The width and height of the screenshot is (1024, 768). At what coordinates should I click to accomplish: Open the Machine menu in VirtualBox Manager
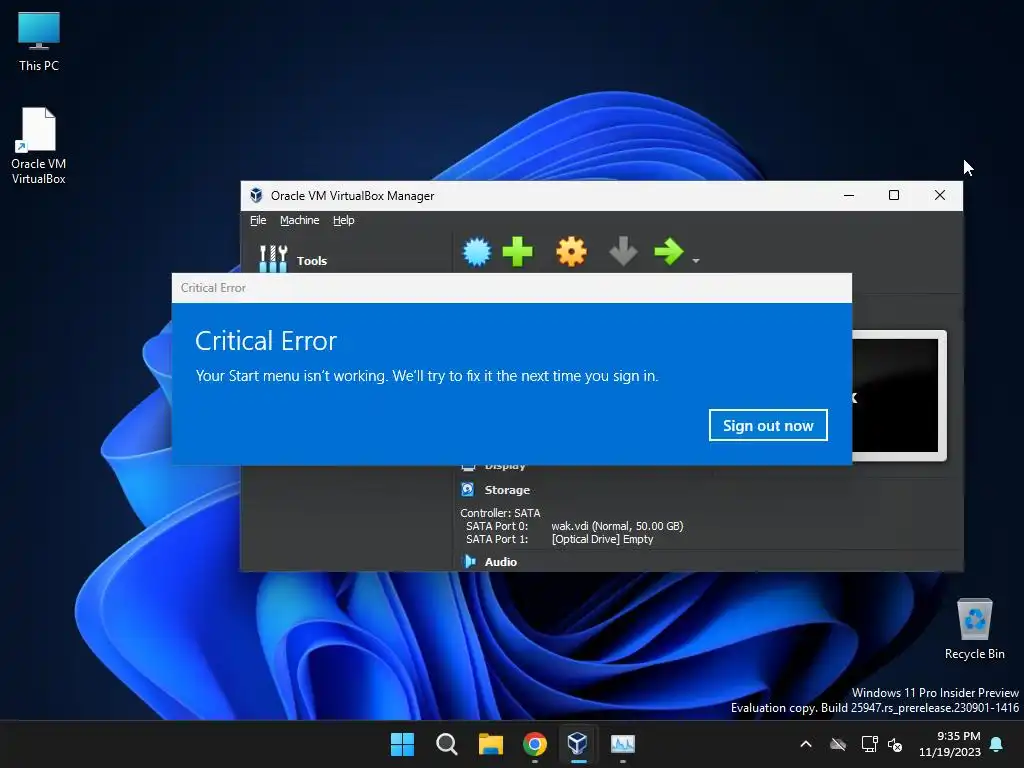click(x=300, y=220)
